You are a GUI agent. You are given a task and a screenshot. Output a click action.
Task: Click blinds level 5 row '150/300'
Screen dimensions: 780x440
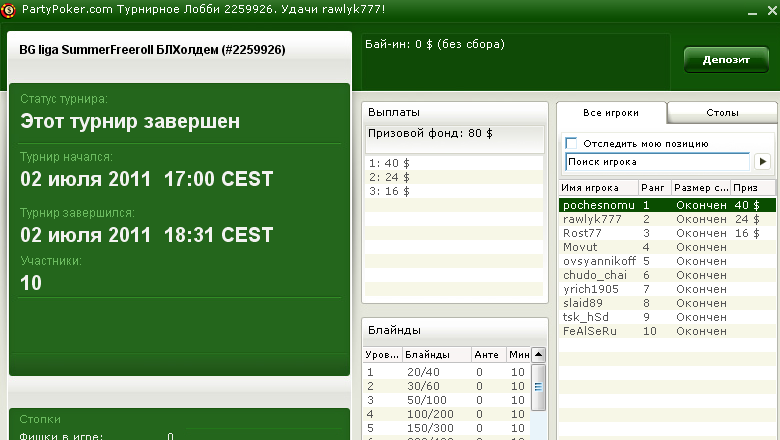[x=447, y=428]
